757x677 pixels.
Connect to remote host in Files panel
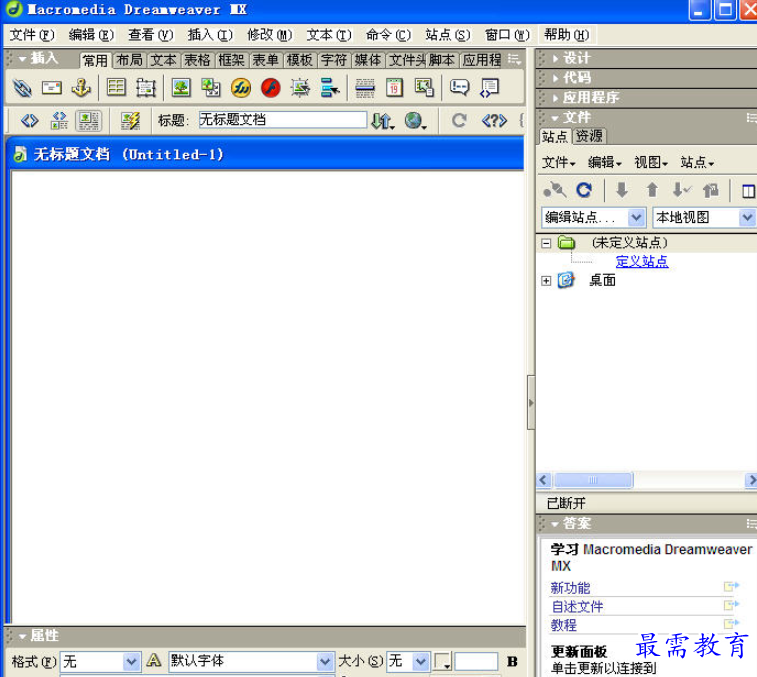pos(554,190)
